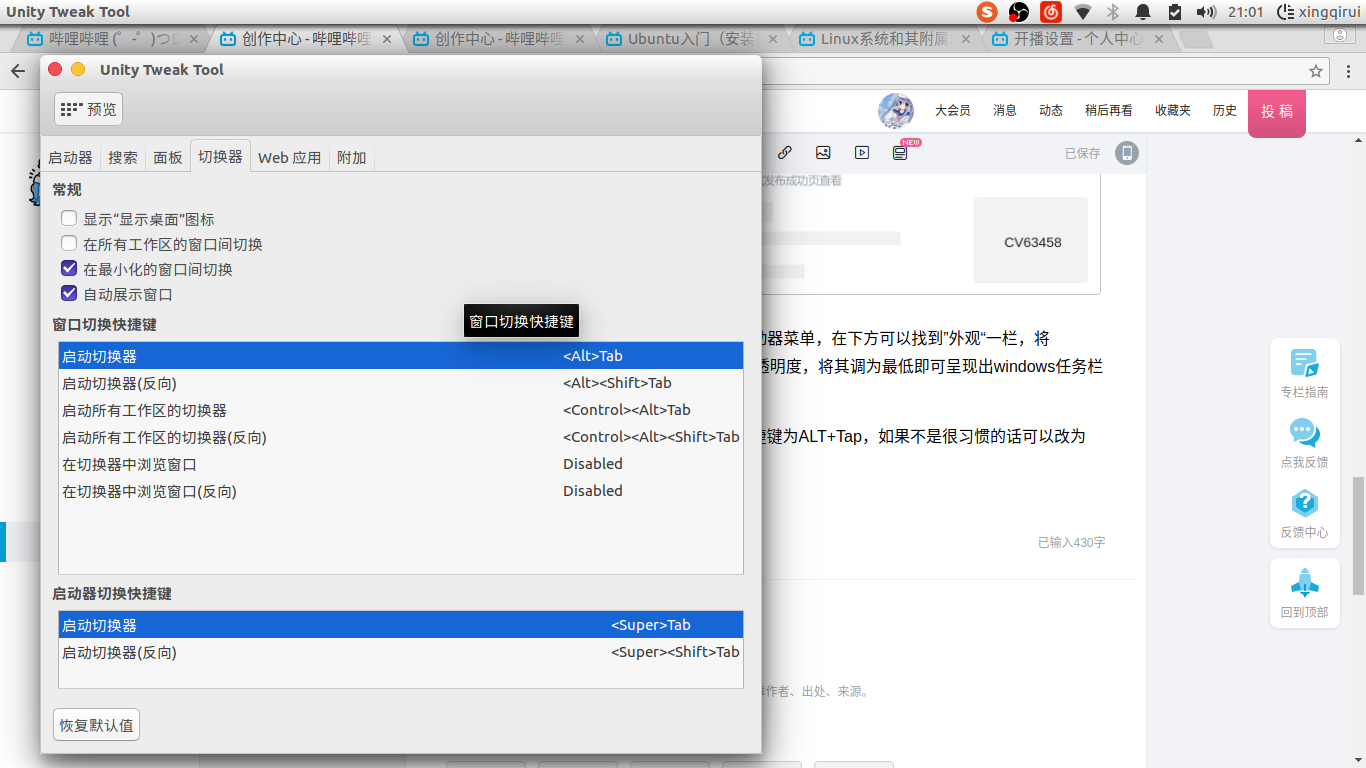This screenshot has height=768, width=1366.
Task: Open 收藏夹 link in header
Action: (1173, 110)
